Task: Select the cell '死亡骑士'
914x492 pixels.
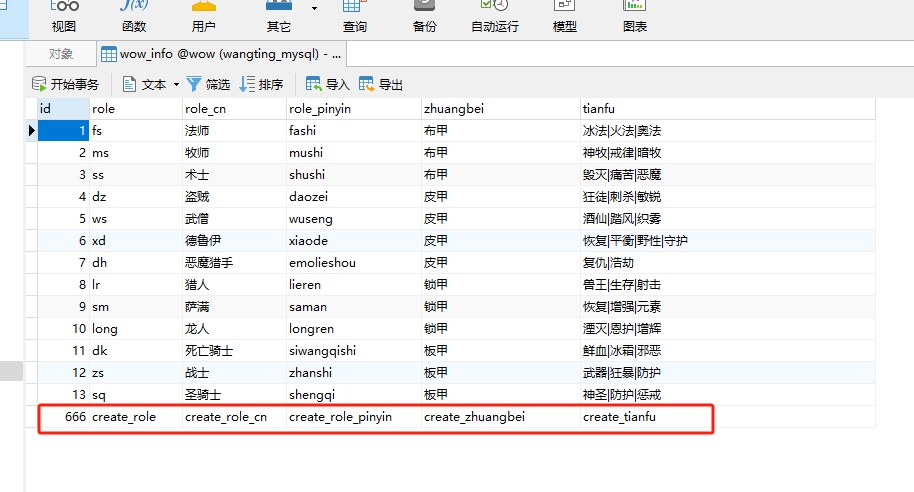Action: coord(234,351)
